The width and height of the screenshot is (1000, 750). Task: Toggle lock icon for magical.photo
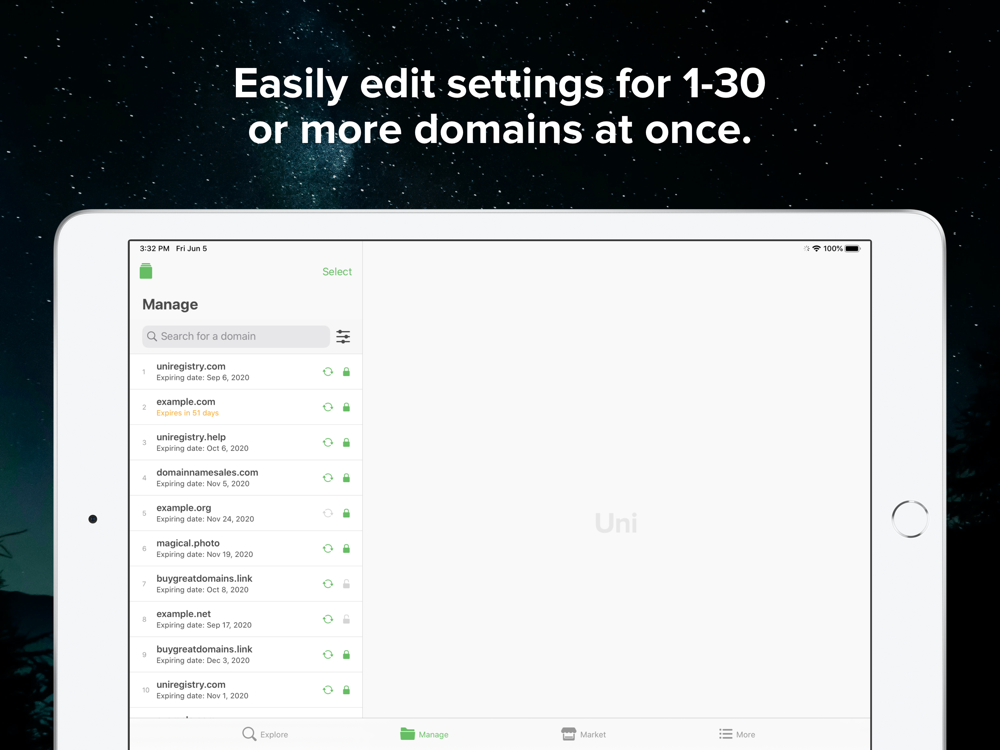pyautogui.click(x=346, y=548)
